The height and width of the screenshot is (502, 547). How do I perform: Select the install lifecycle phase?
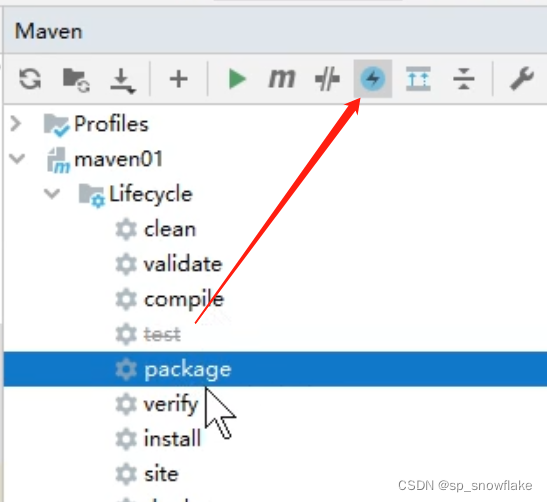172,439
